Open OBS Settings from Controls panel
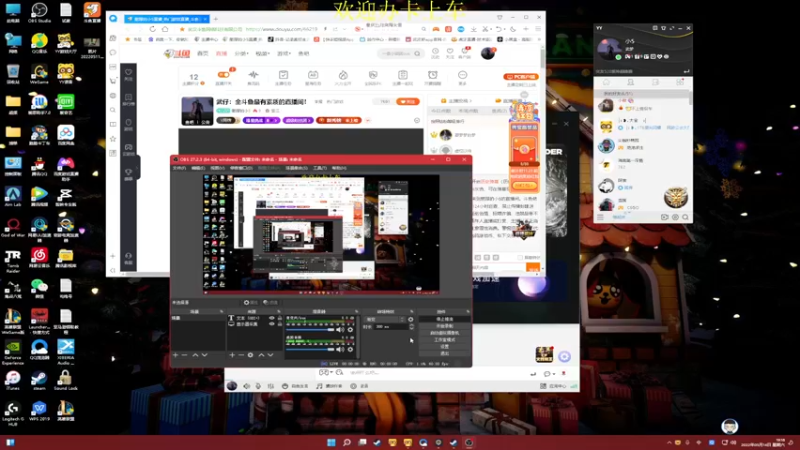The image size is (800, 450). 444,346
